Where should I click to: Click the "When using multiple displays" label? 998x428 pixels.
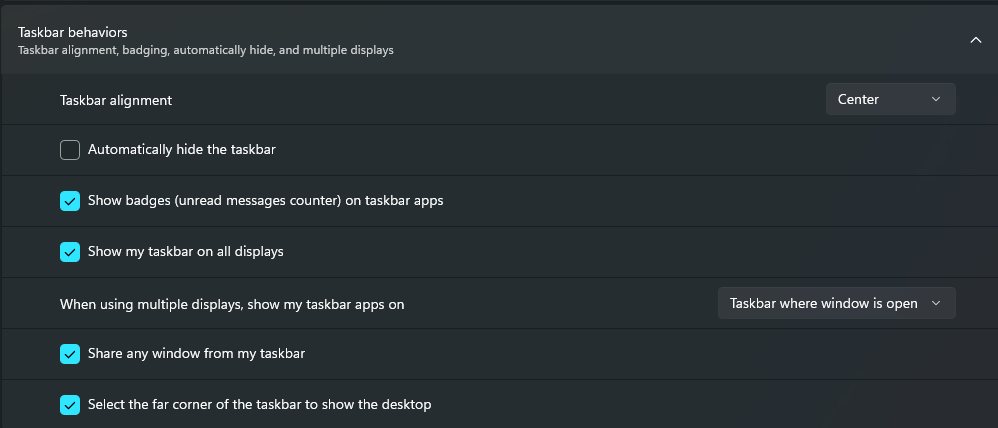point(232,304)
